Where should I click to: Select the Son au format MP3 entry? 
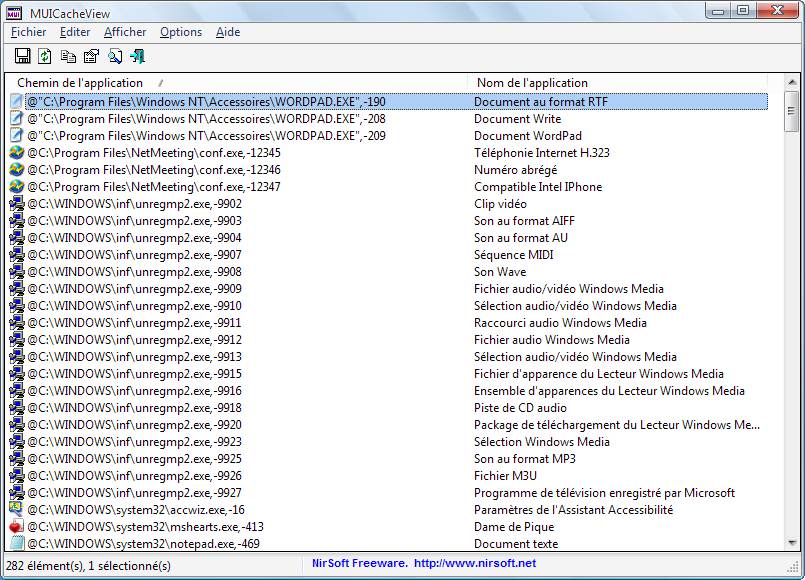coord(525,458)
